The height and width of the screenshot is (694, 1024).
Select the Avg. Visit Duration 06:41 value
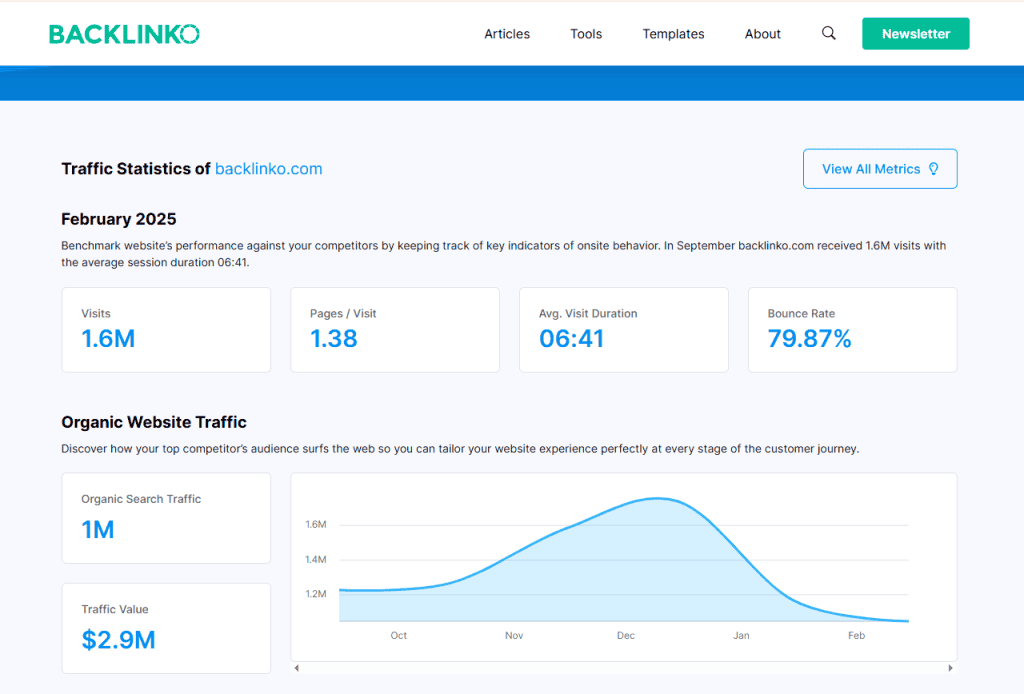point(571,339)
